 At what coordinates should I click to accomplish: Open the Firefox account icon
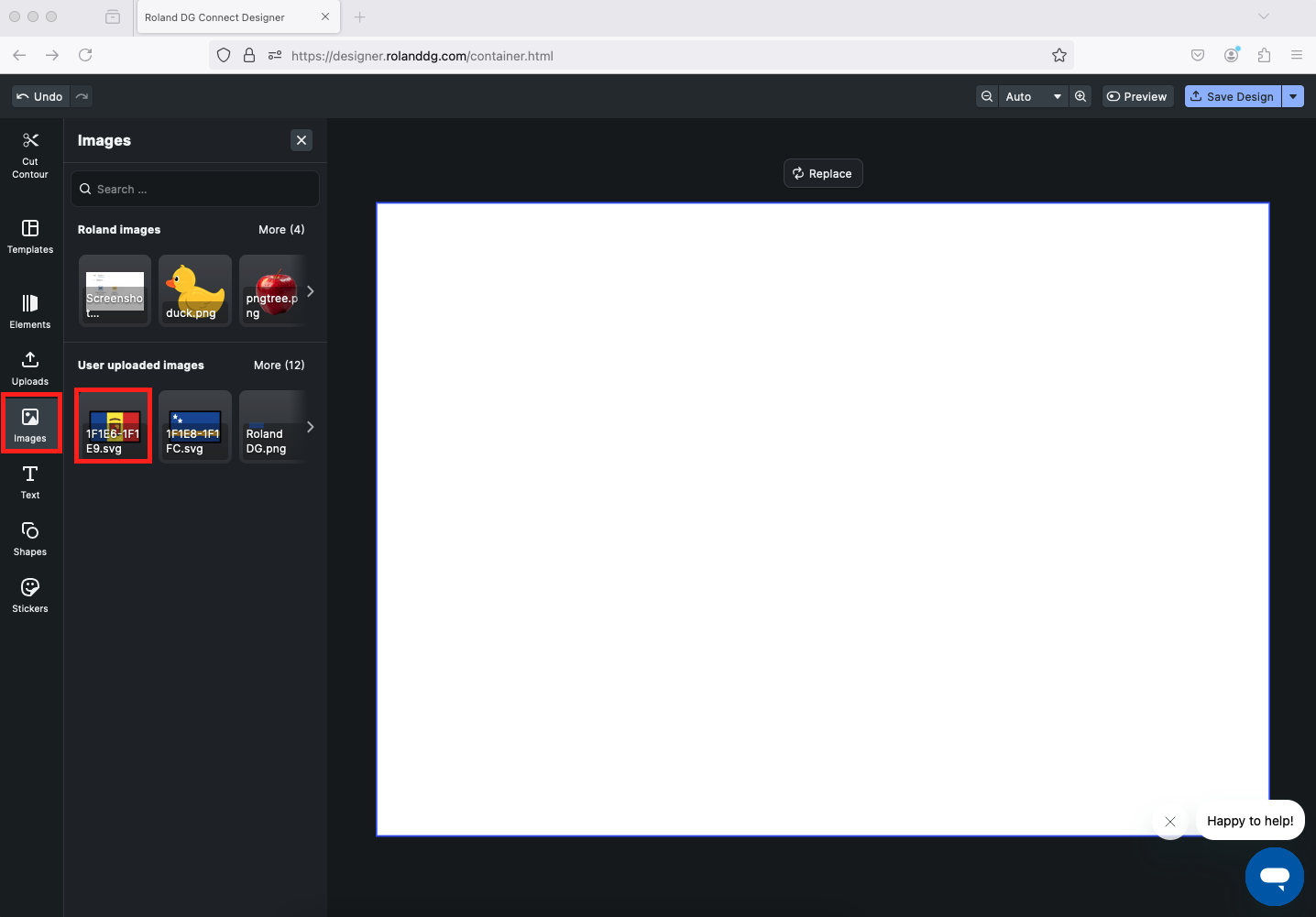pyautogui.click(x=1232, y=55)
